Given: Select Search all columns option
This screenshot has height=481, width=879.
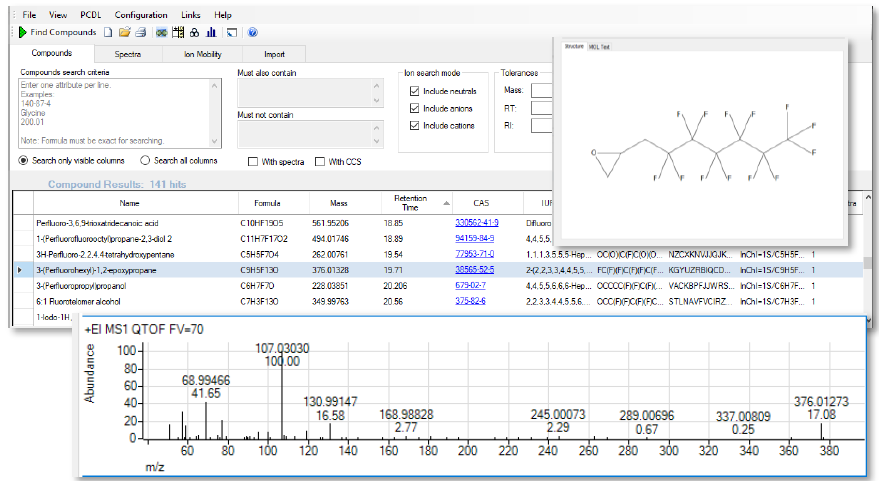Looking at the screenshot, I should [x=145, y=160].
